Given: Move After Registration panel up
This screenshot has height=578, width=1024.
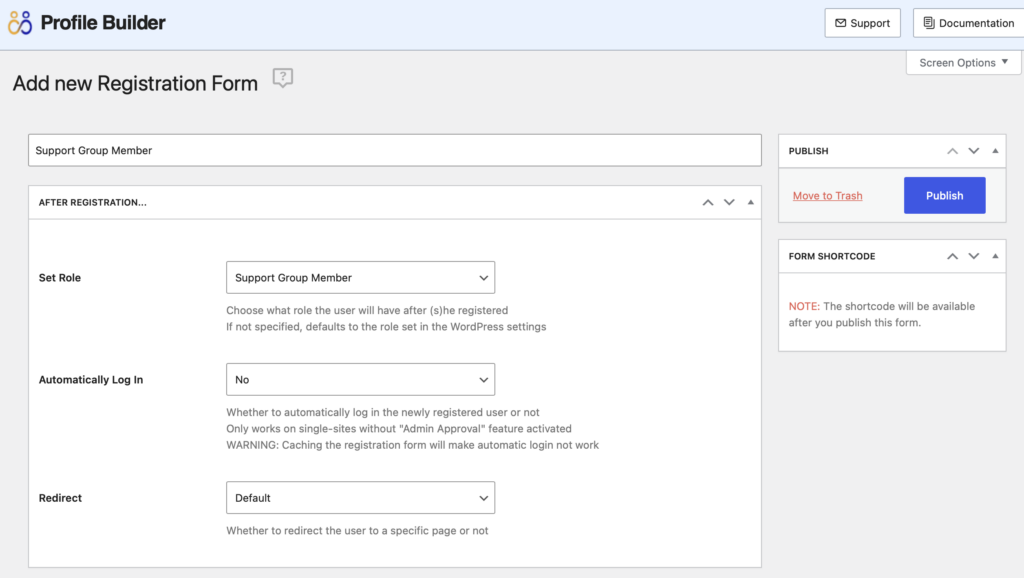Looking at the screenshot, I should coord(708,202).
